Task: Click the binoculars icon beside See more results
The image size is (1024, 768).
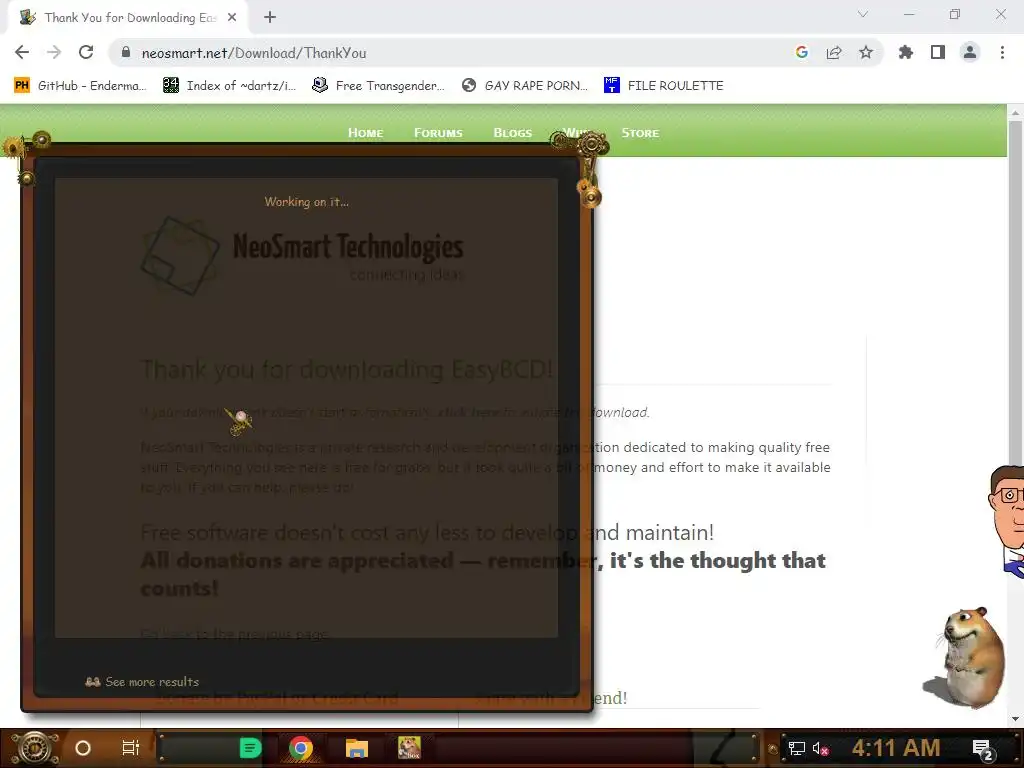Action: tap(93, 682)
